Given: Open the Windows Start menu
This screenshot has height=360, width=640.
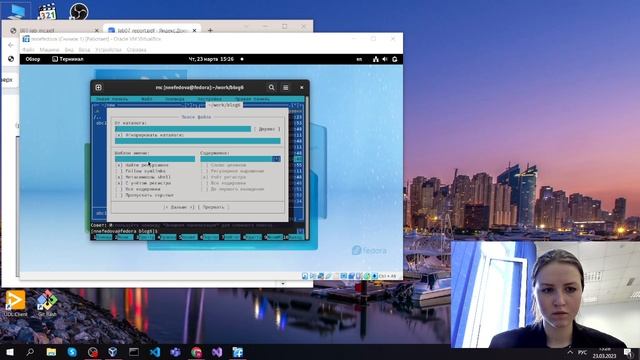Looking at the screenshot, I should pyautogui.click(x=9, y=352).
